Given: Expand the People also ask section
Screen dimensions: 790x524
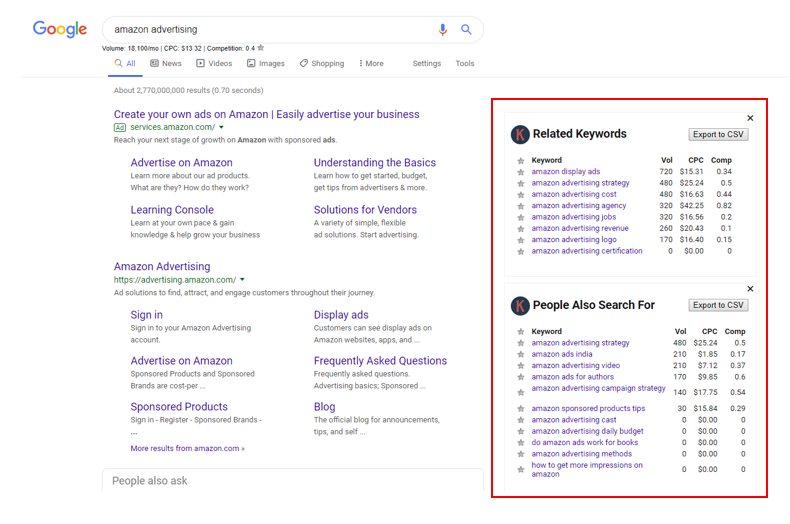Looking at the screenshot, I should click(x=293, y=480).
